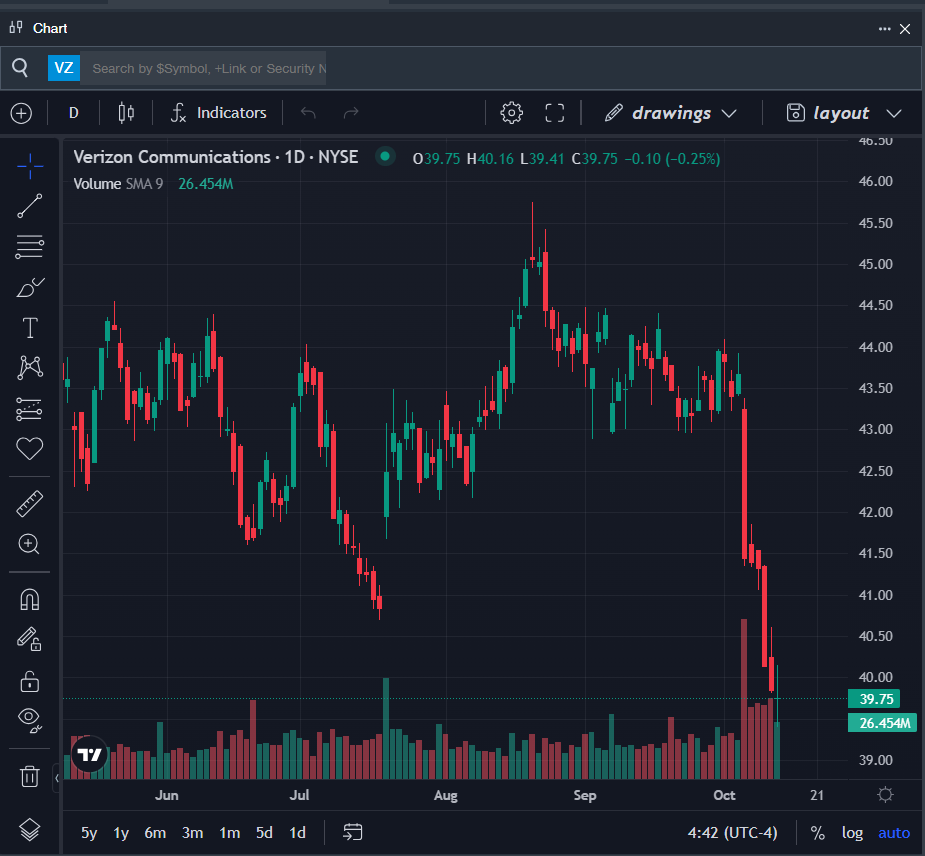The height and width of the screenshot is (856, 925).
Task: Toggle log scale
Action: [852, 832]
